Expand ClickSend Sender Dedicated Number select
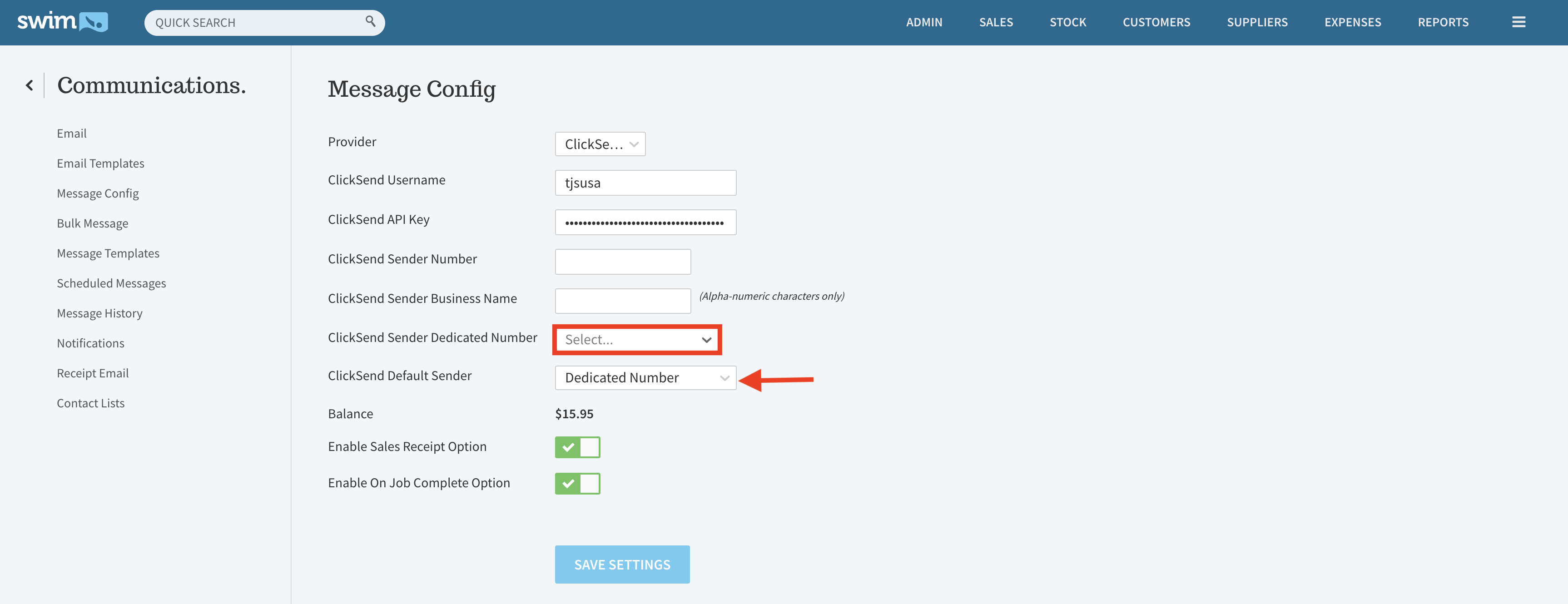 (637, 340)
